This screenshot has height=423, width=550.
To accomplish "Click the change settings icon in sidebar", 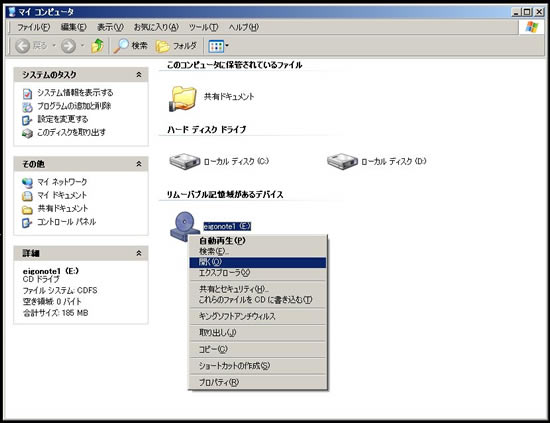I will click(27, 120).
